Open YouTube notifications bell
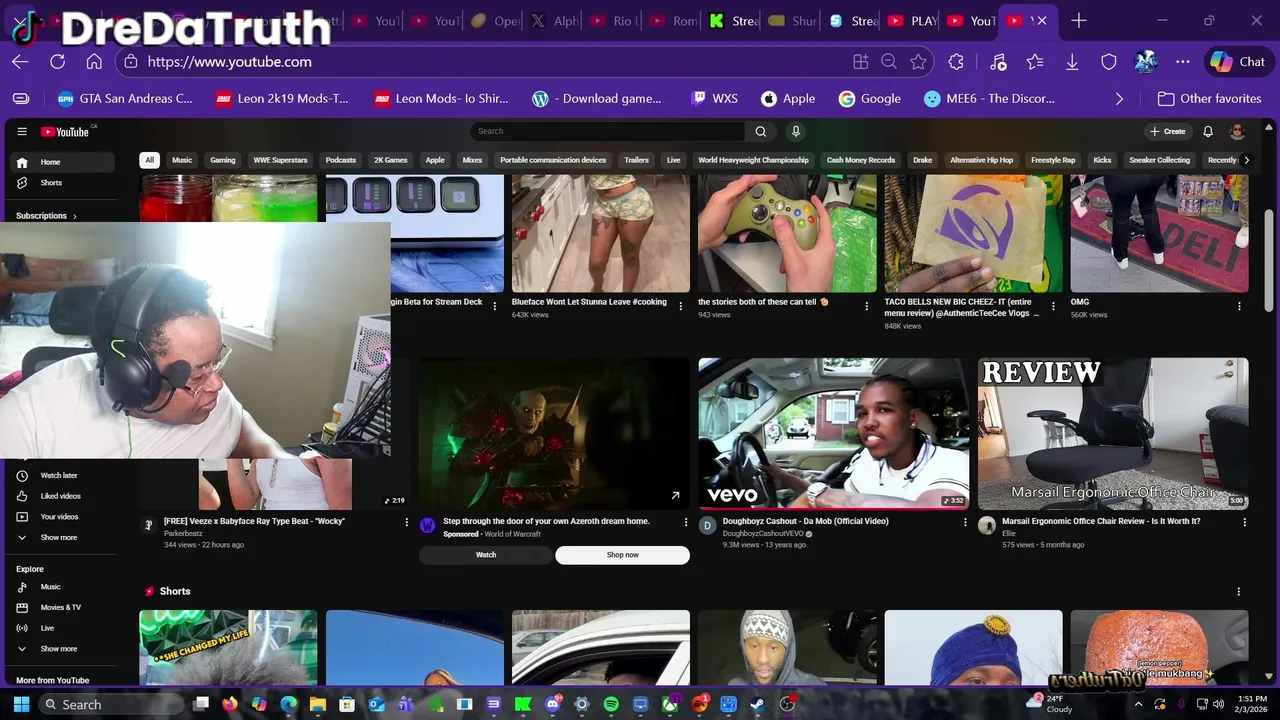This screenshot has height=720, width=1280. tap(1208, 131)
